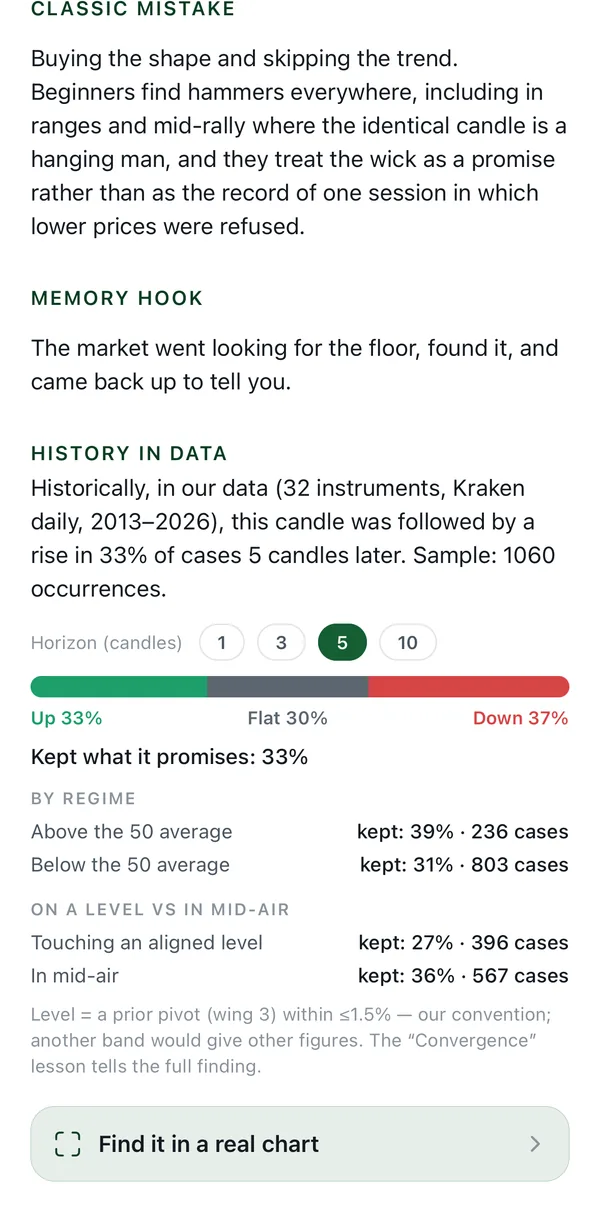Select the 1-candle horizon
The height and width of the screenshot is (1211, 600).
coord(222,643)
